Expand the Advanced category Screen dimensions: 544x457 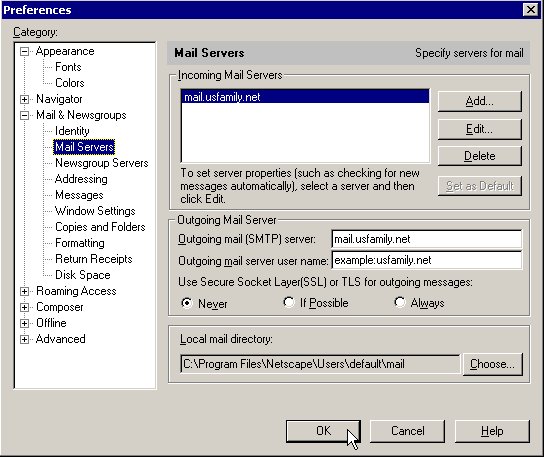(x=24, y=339)
